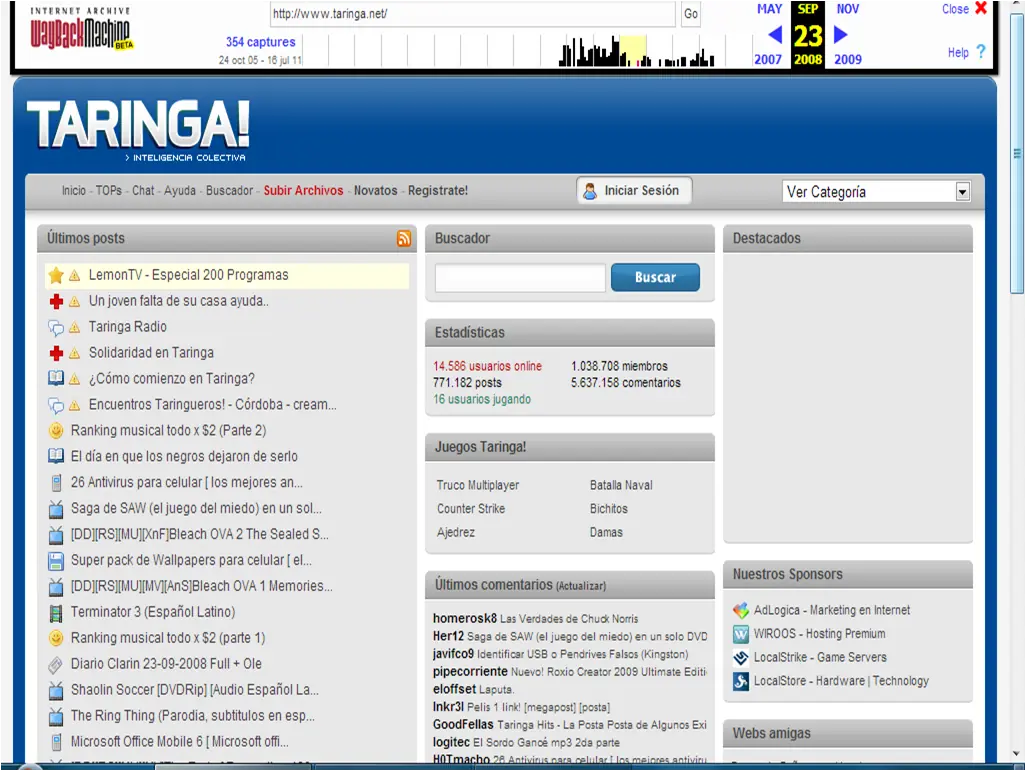Image resolution: width=1026 pixels, height=771 pixels.
Task: Click the Registrate! link
Action: point(438,190)
